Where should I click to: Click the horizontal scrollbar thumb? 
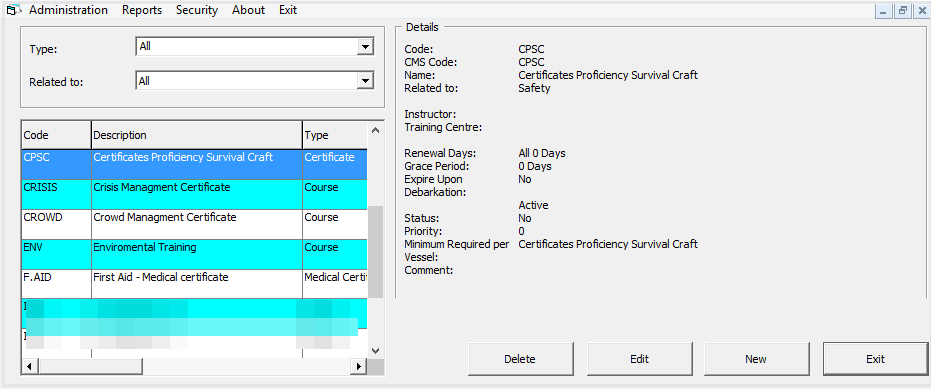point(90,366)
